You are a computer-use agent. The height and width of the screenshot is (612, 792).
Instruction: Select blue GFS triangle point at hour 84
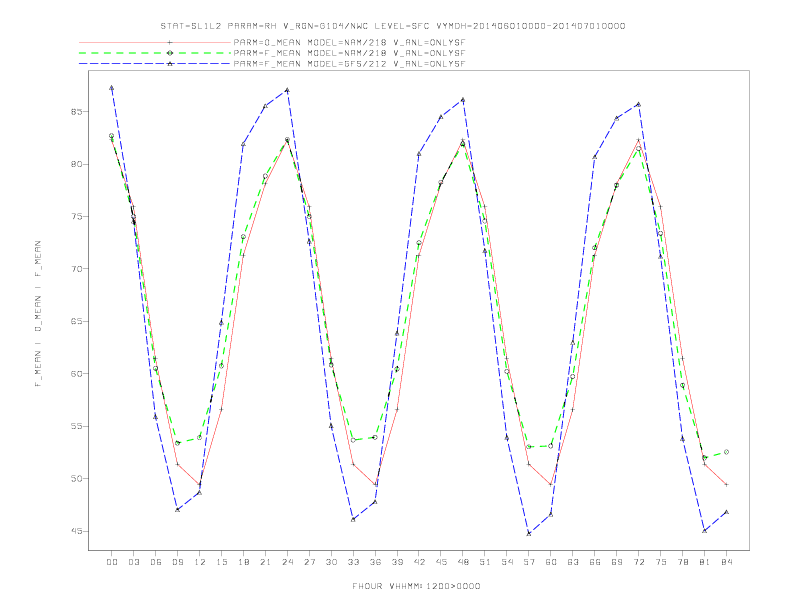tap(727, 512)
